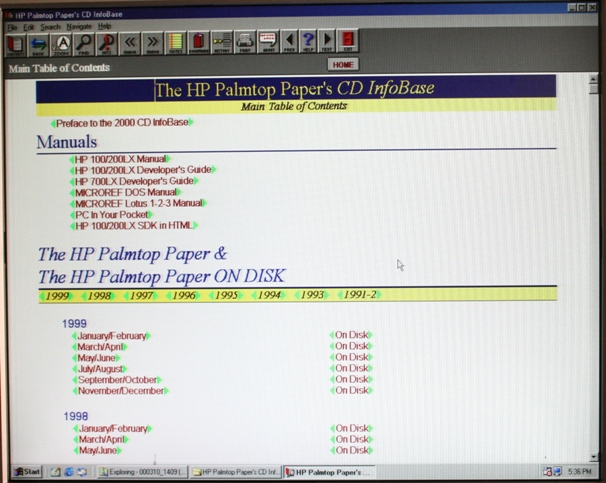Open 1998 May/June issue
The image size is (606, 483).
[97, 451]
